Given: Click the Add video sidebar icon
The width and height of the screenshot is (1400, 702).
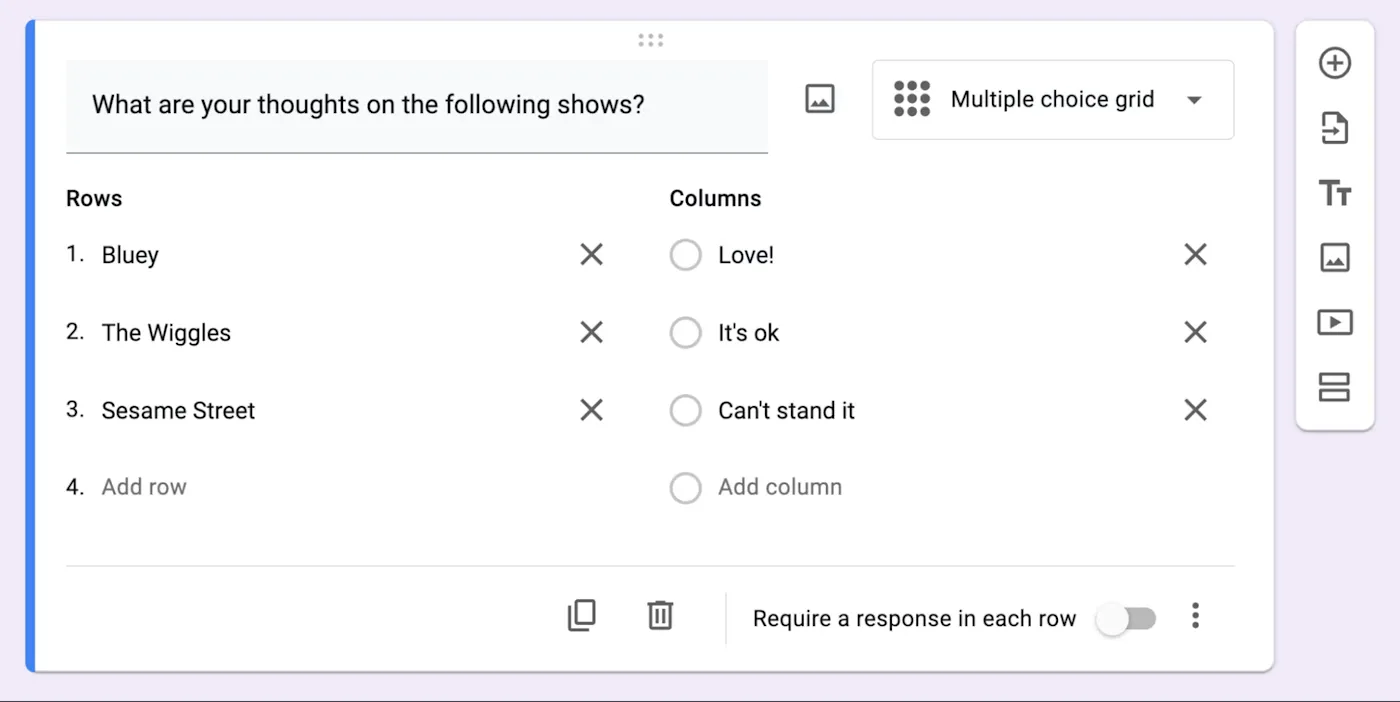Looking at the screenshot, I should point(1335,322).
